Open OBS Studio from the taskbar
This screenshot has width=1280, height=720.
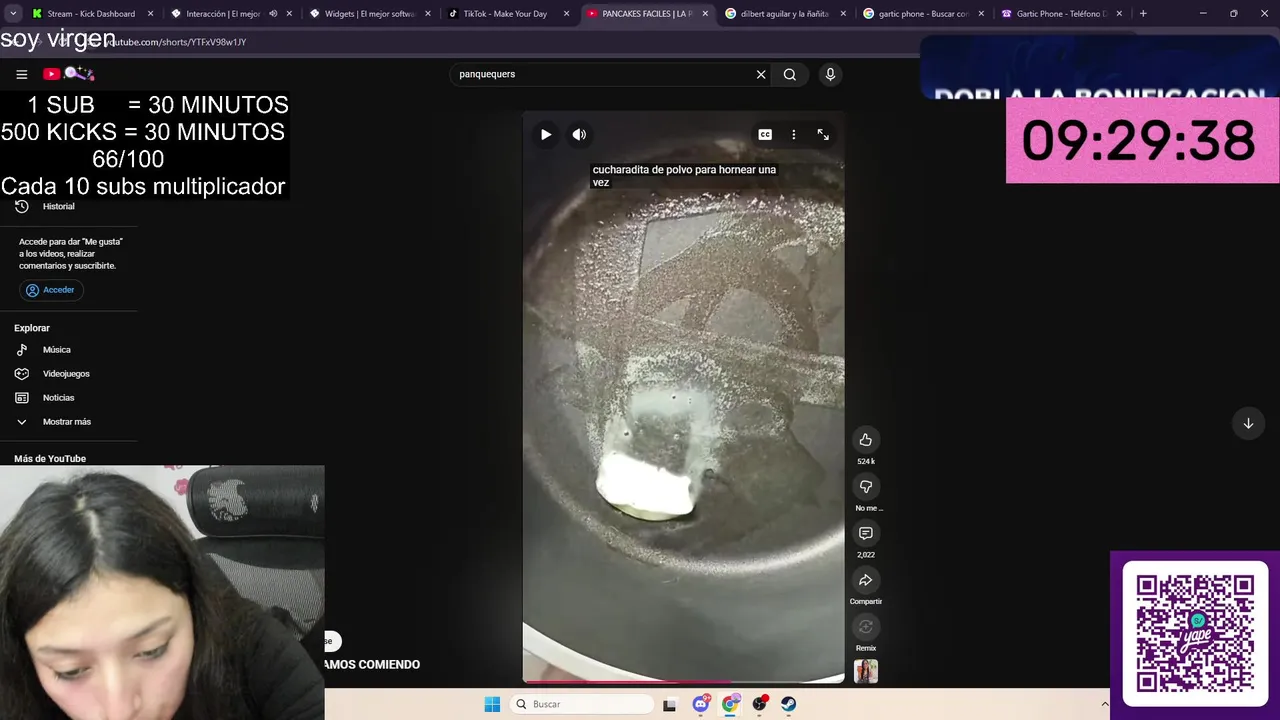[760, 704]
